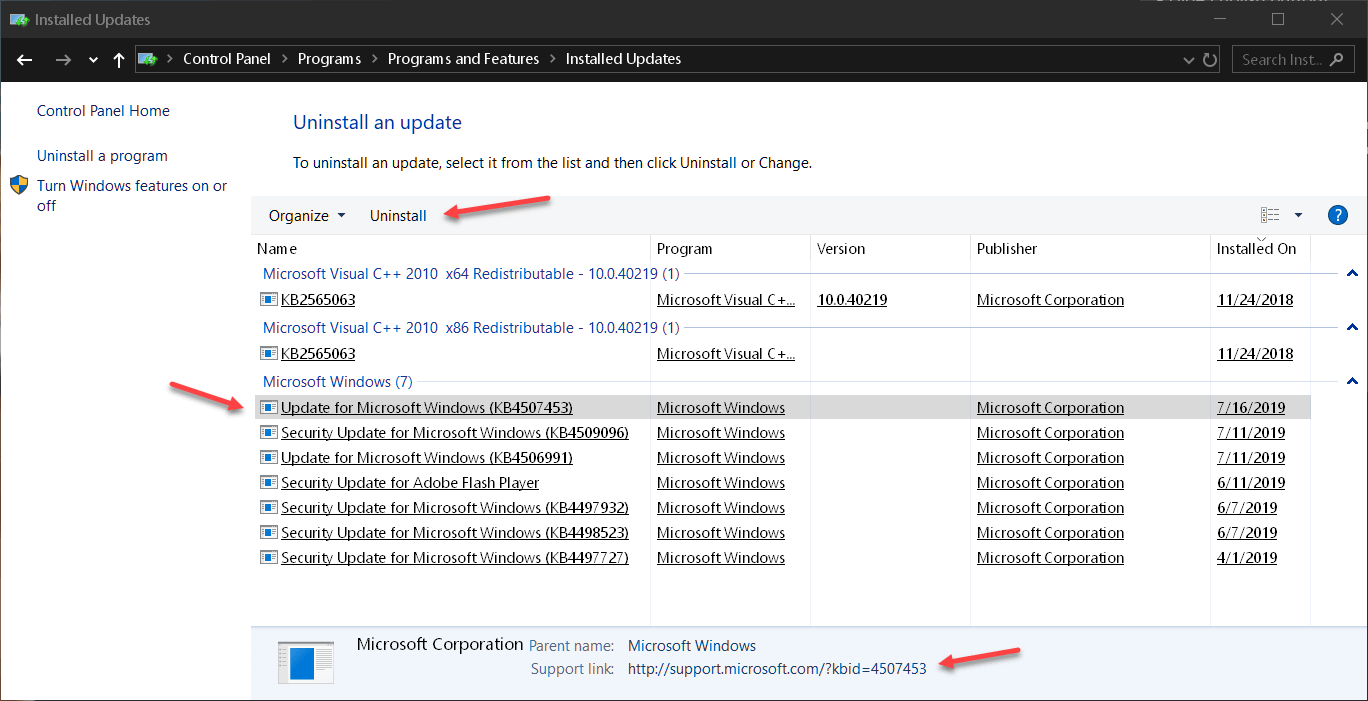Click Installed Updates breadcrumb
This screenshot has height=701, width=1368.
[623, 59]
